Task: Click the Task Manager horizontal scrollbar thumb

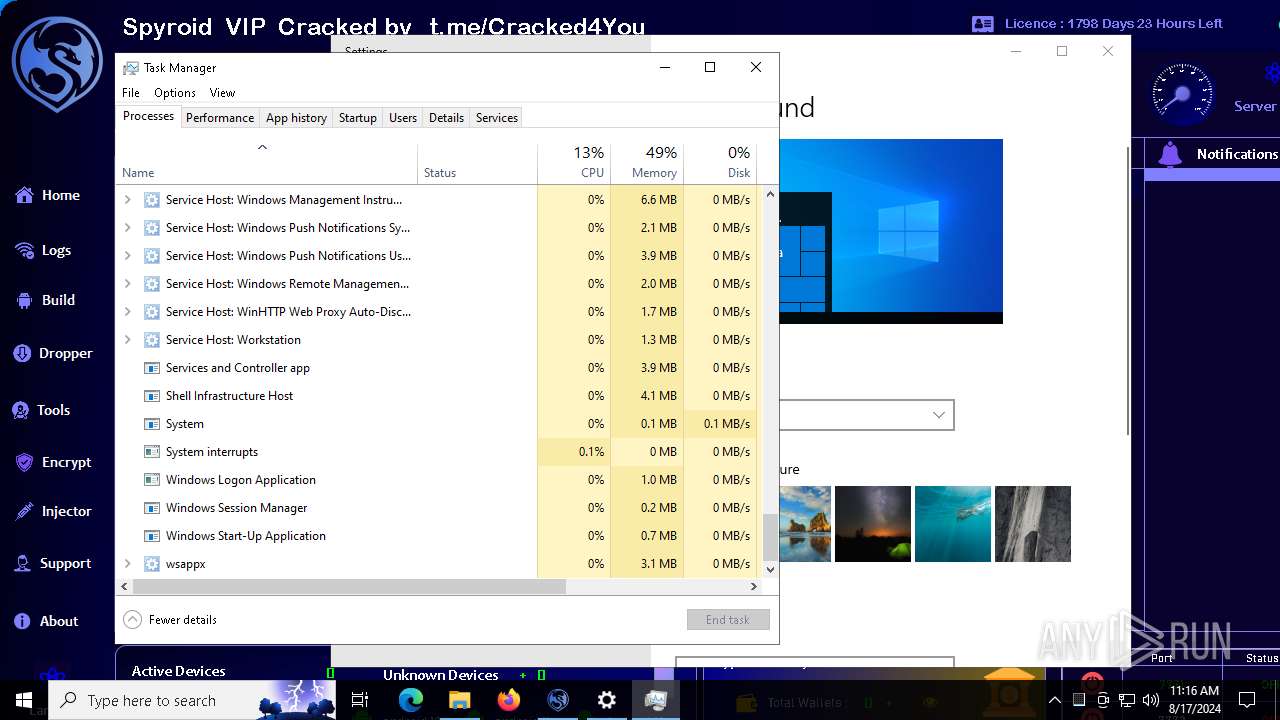Action: tap(348, 587)
